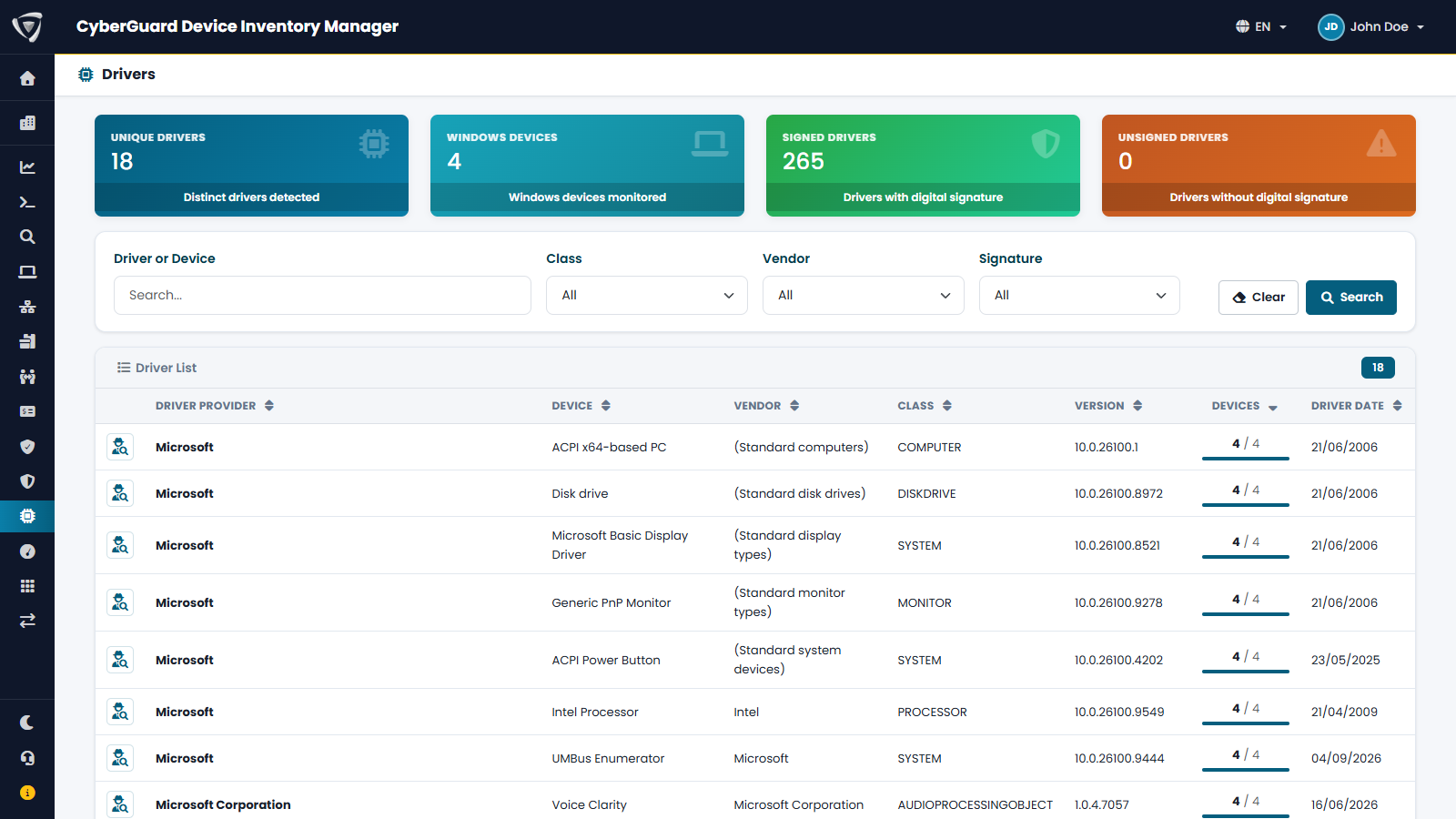Select the active chip Drivers sidebar icon
This screenshot has height=819, width=1456.
point(27,516)
